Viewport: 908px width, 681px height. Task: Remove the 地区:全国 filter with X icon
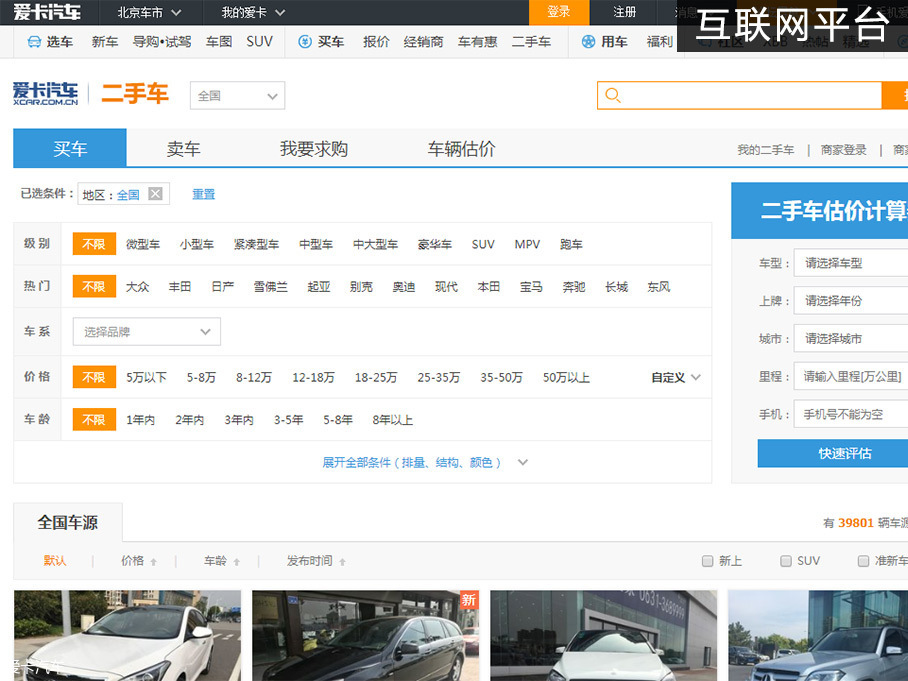coord(155,194)
